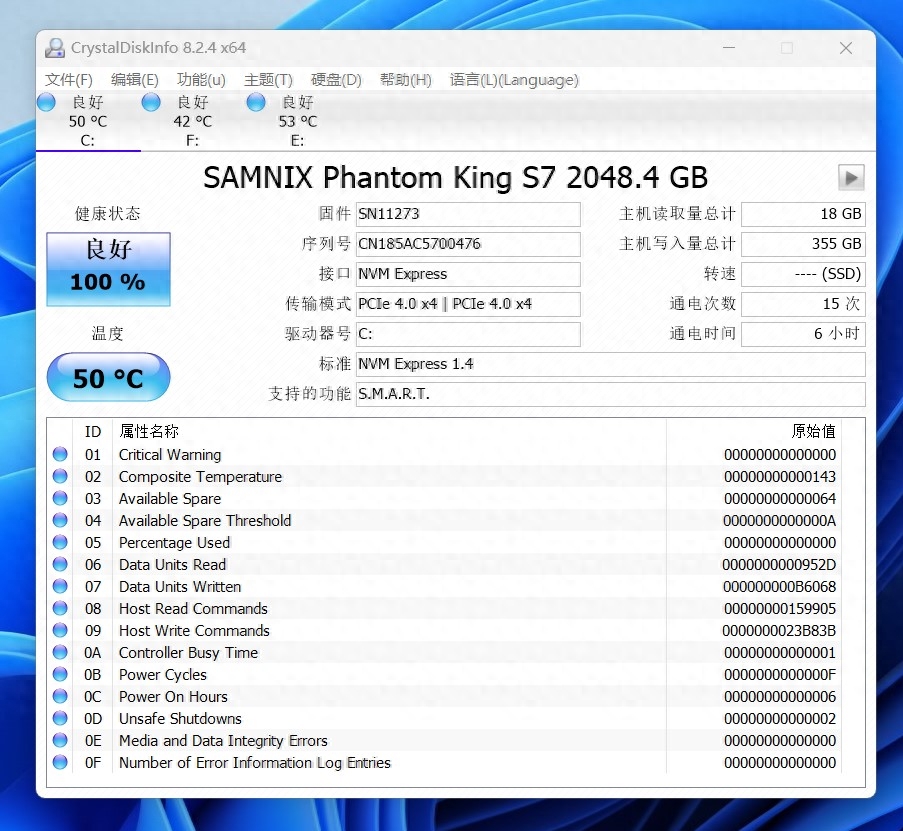This screenshot has width=903, height=831.
Task: Click the interface field NVM Express
Action: (x=468, y=274)
